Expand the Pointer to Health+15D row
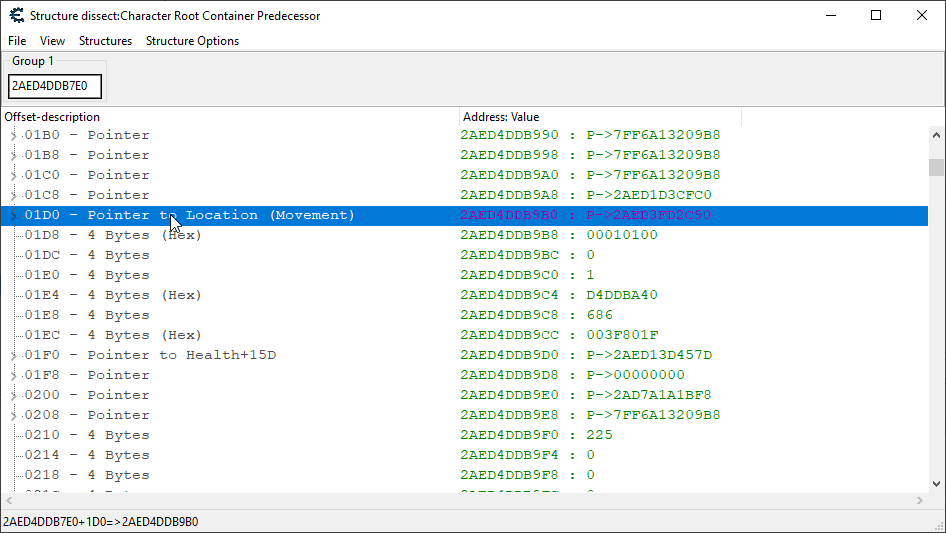Image resolution: width=946 pixels, height=533 pixels. 13,355
